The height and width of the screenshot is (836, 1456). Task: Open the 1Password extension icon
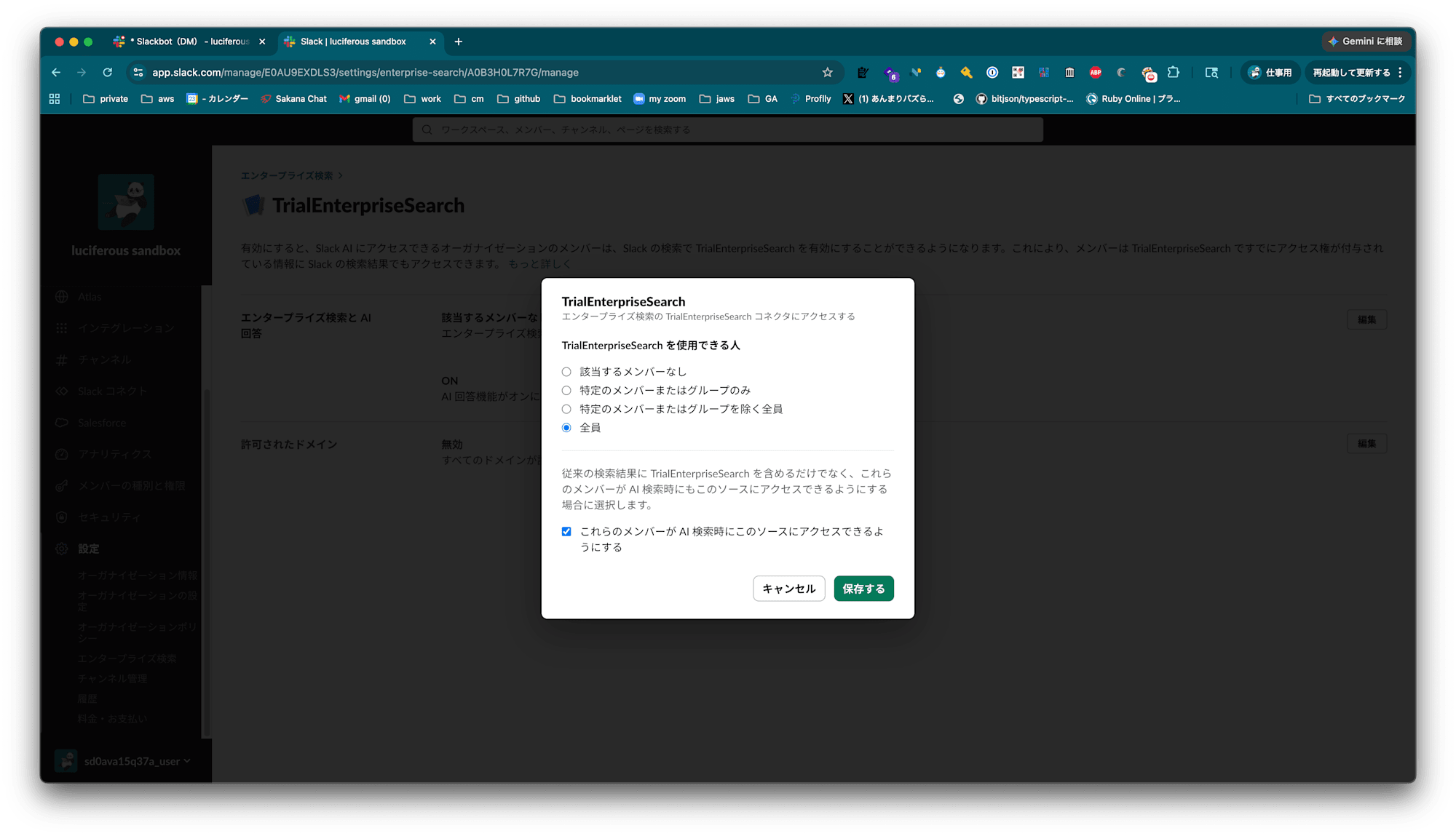(x=992, y=73)
